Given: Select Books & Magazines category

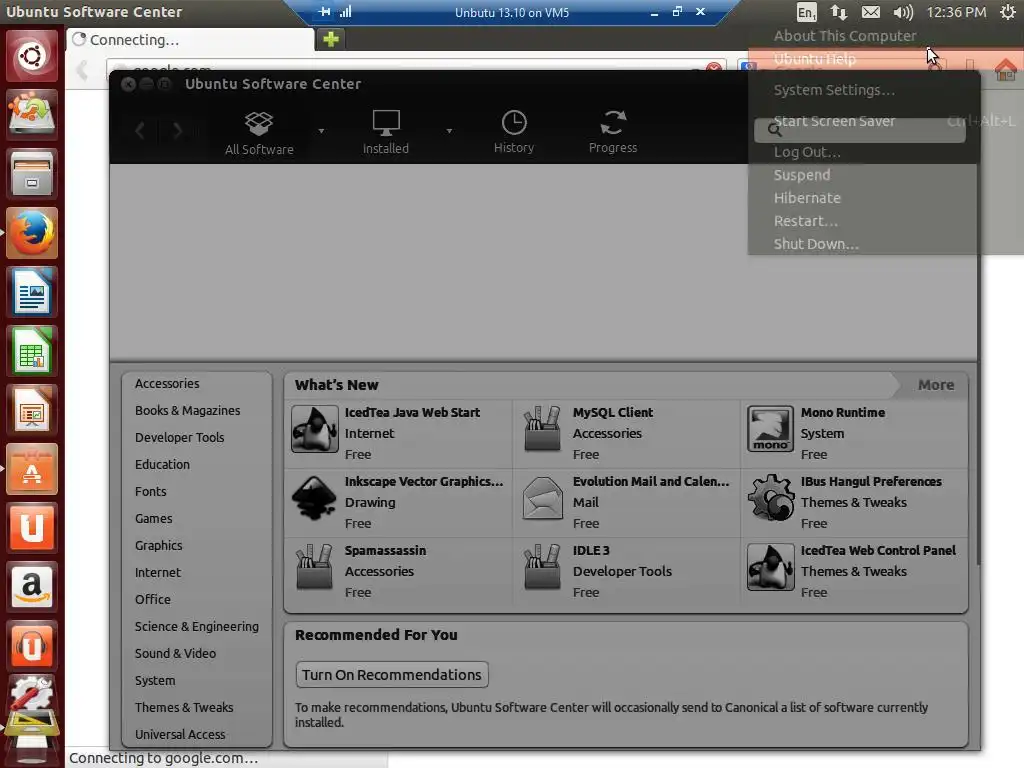Looking at the screenshot, I should pyautogui.click(x=187, y=411).
